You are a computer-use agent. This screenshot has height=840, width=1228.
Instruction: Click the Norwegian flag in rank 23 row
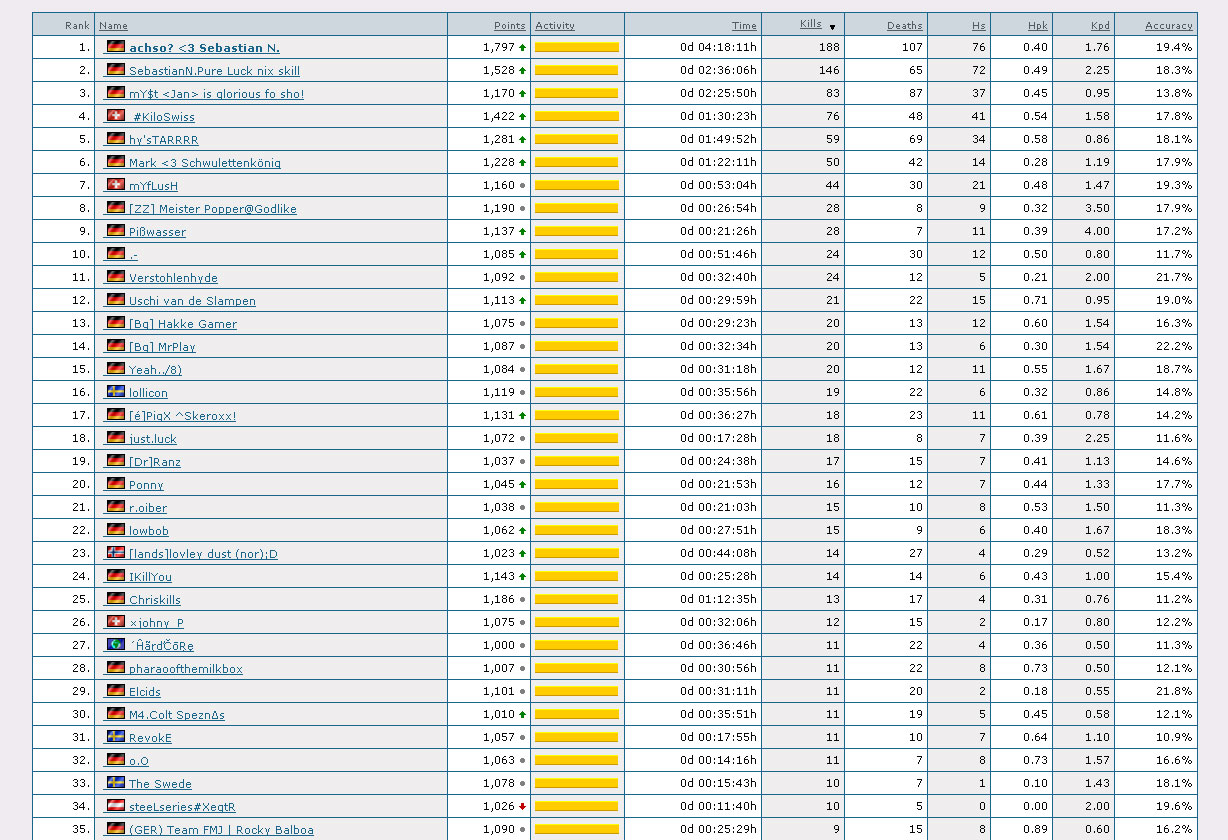[x=116, y=553]
